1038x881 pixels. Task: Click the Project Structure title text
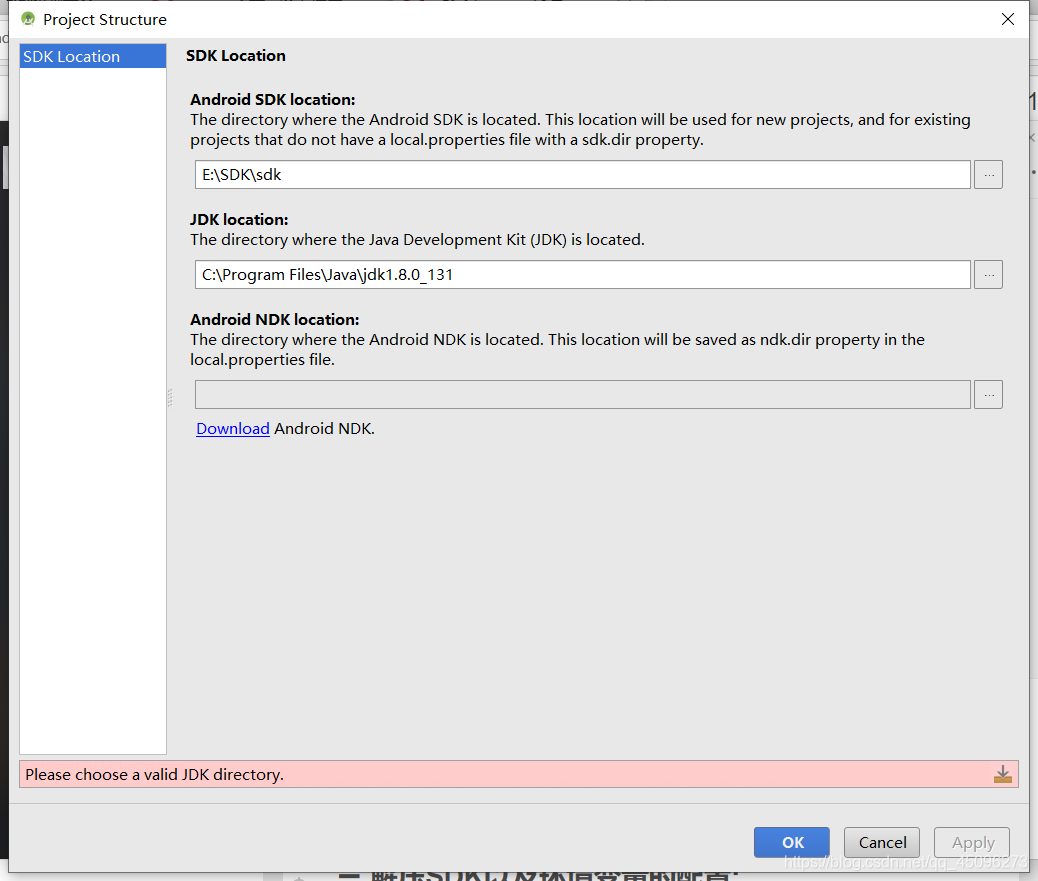point(105,20)
